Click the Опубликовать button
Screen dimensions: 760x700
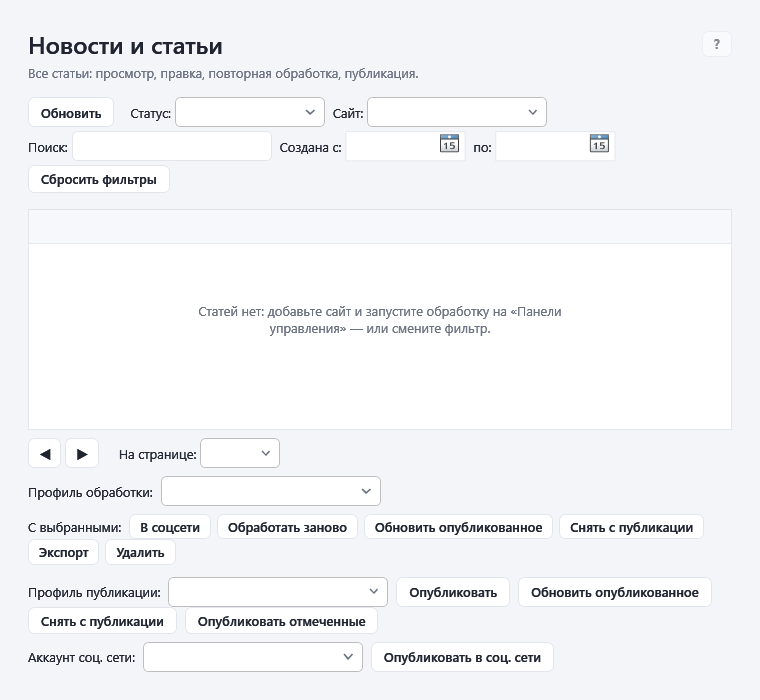pyautogui.click(x=453, y=592)
